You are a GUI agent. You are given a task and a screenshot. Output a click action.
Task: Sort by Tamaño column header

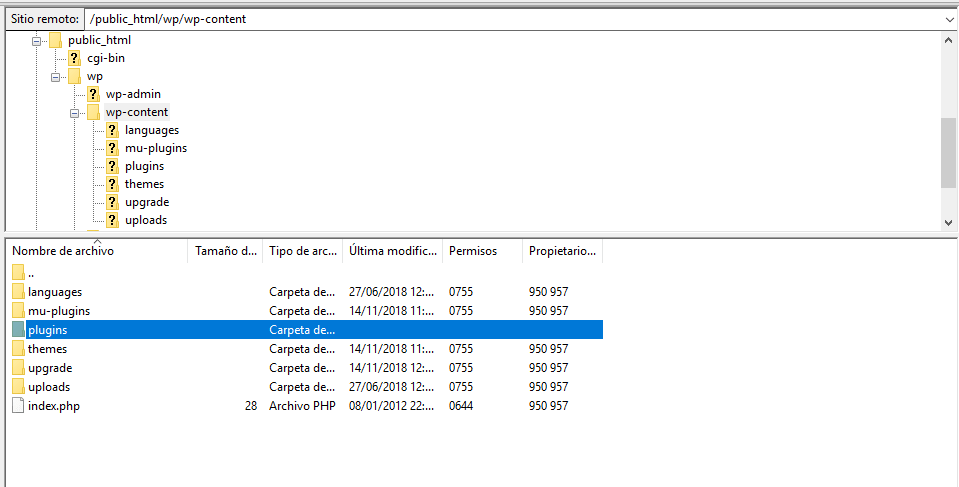point(225,251)
